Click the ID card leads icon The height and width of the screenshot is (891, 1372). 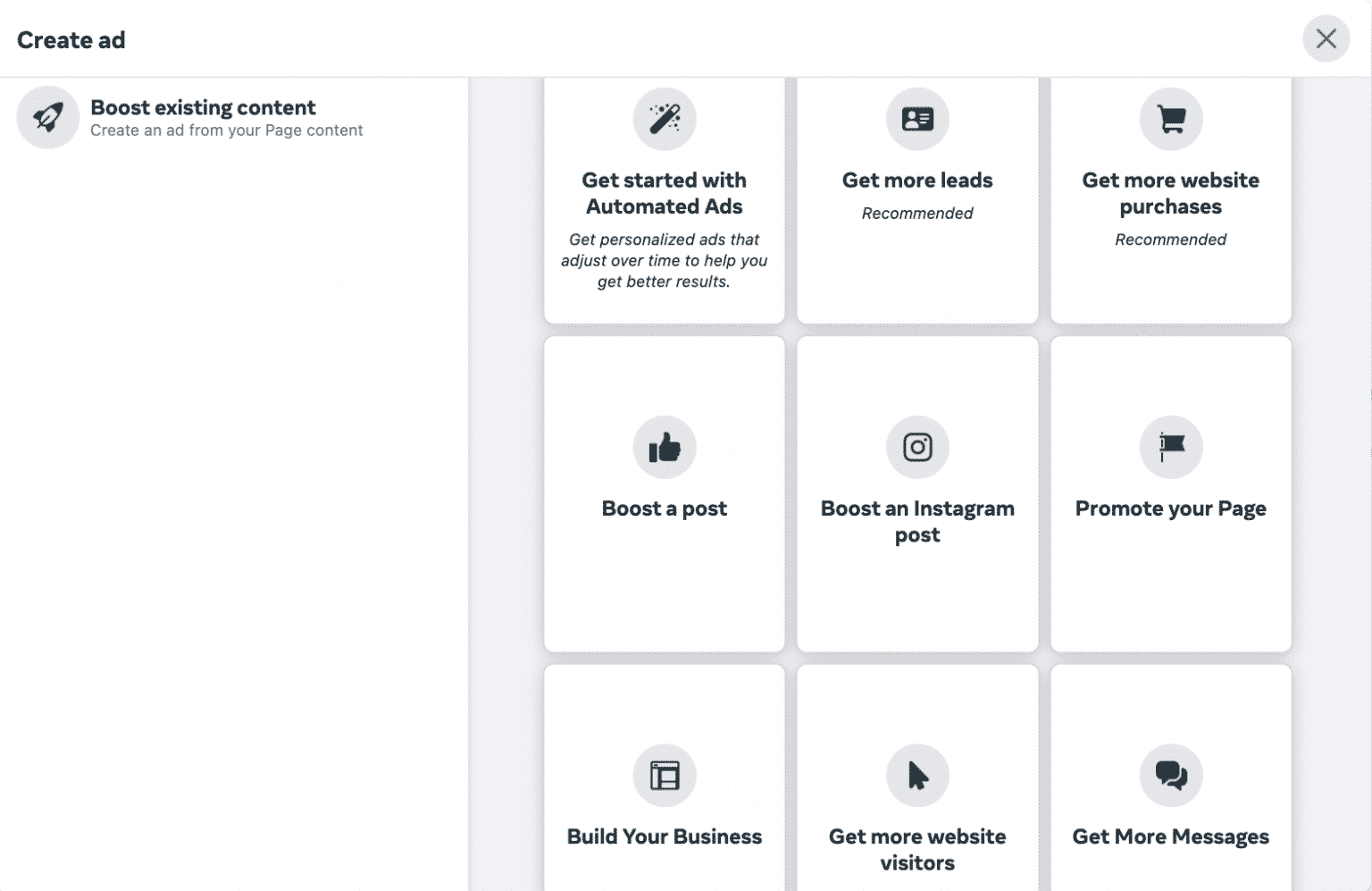(x=917, y=119)
